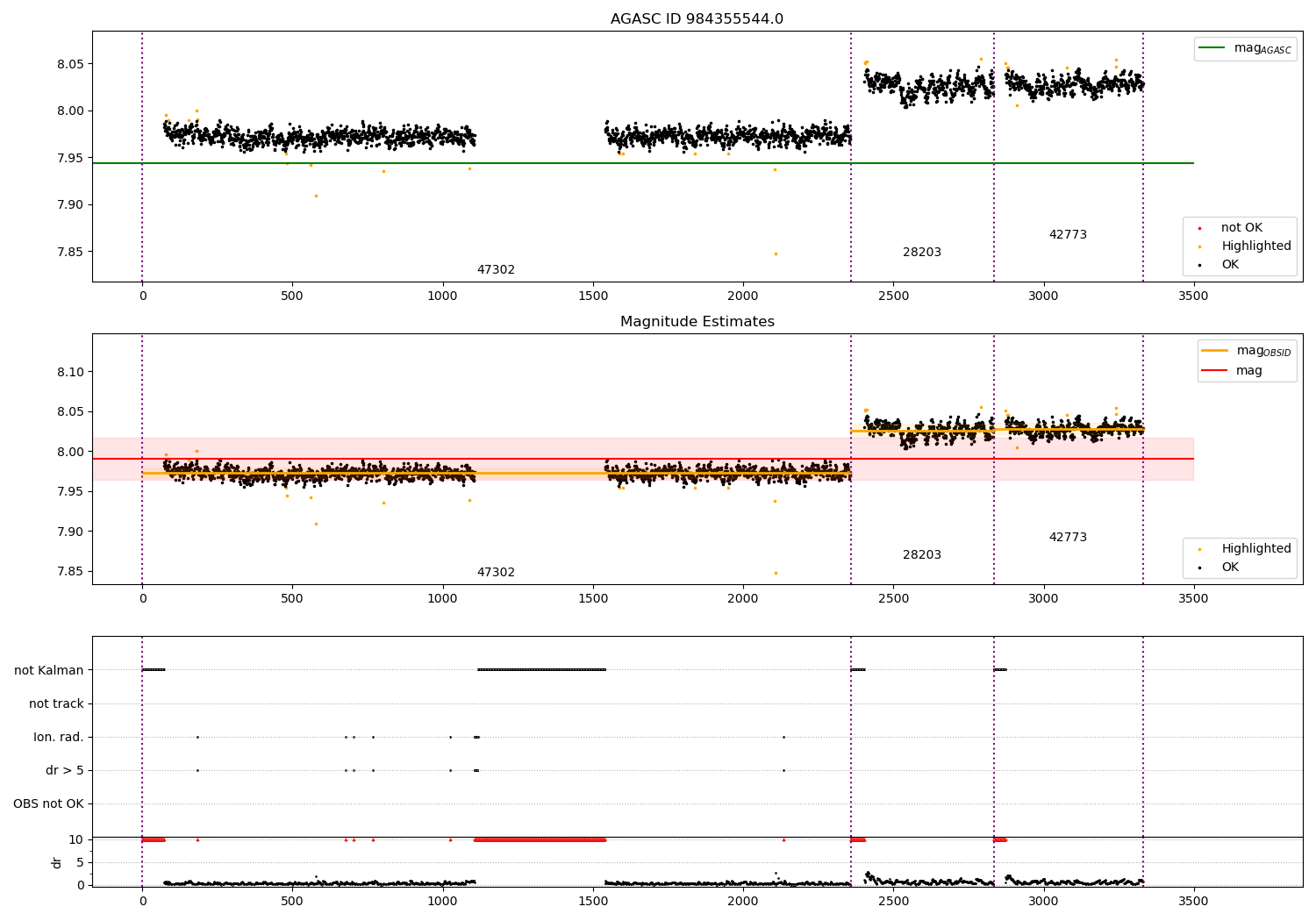1316x921 pixels.
Task: Click 'Highlighted' legend entry in the top plot
Action: [x=1256, y=246]
